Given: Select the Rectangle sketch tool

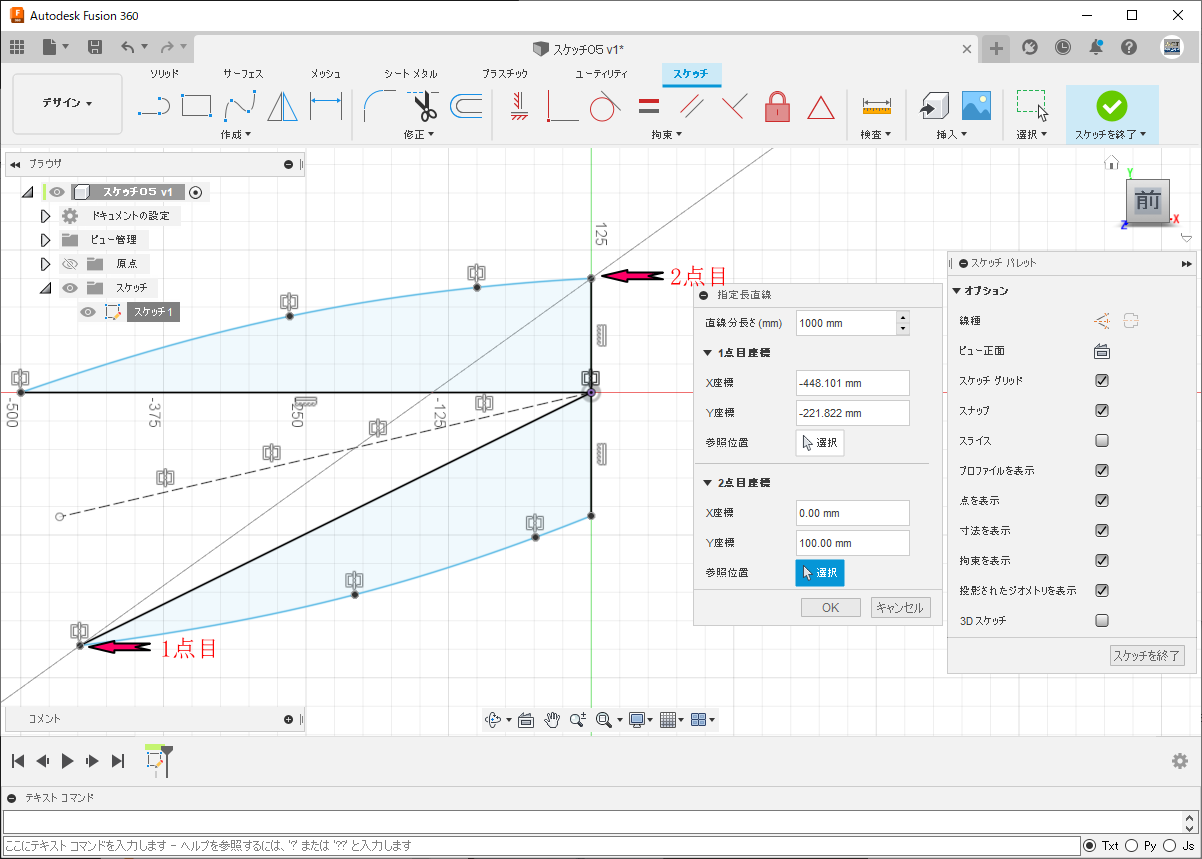Looking at the screenshot, I should (x=196, y=106).
